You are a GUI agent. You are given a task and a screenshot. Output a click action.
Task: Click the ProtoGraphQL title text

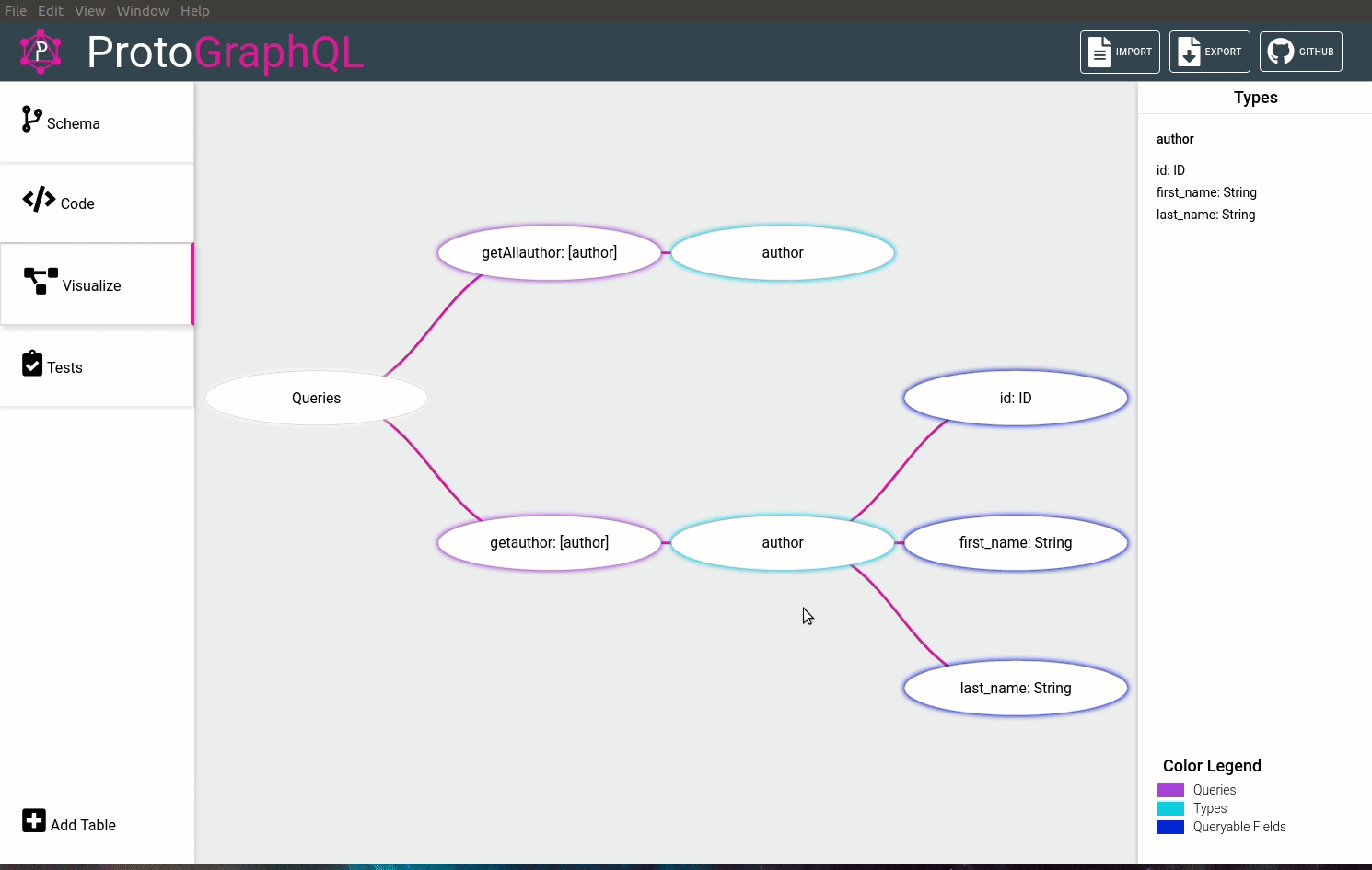[226, 52]
